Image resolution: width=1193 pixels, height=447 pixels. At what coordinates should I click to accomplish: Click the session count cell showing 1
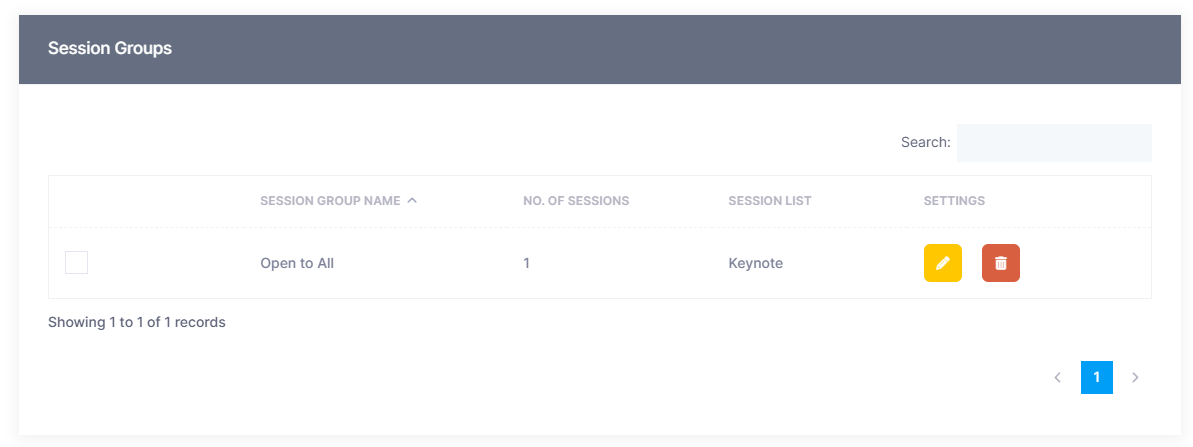pos(526,263)
